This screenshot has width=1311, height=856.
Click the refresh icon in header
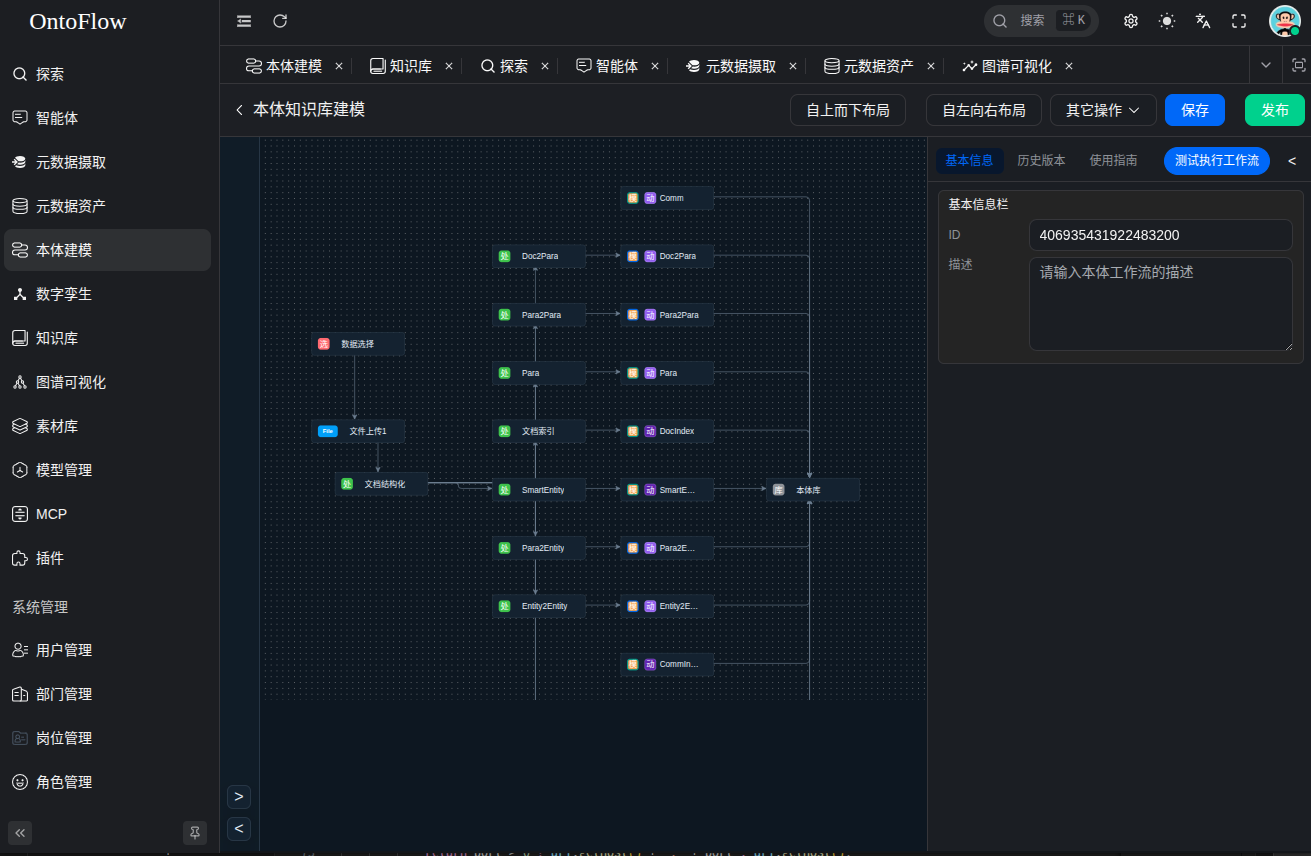(280, 21)
